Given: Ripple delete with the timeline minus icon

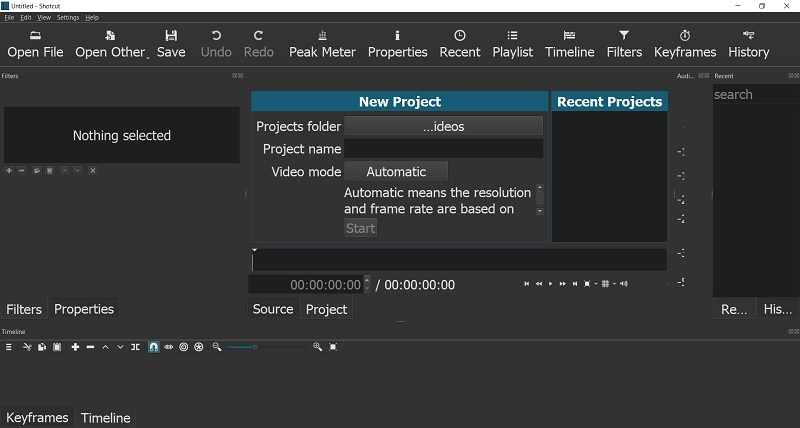Looking at the screenshot, I should pos(90,347).
